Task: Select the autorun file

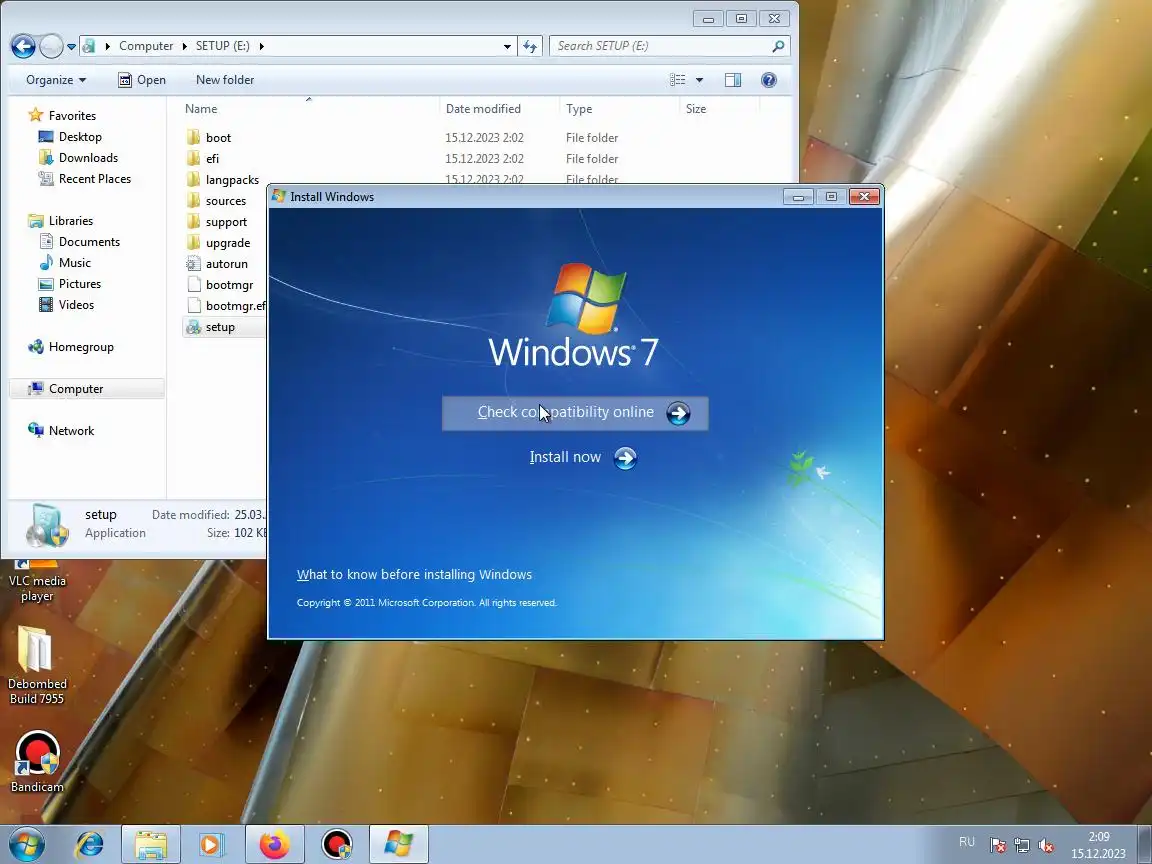Action: [x=226, y=264]
